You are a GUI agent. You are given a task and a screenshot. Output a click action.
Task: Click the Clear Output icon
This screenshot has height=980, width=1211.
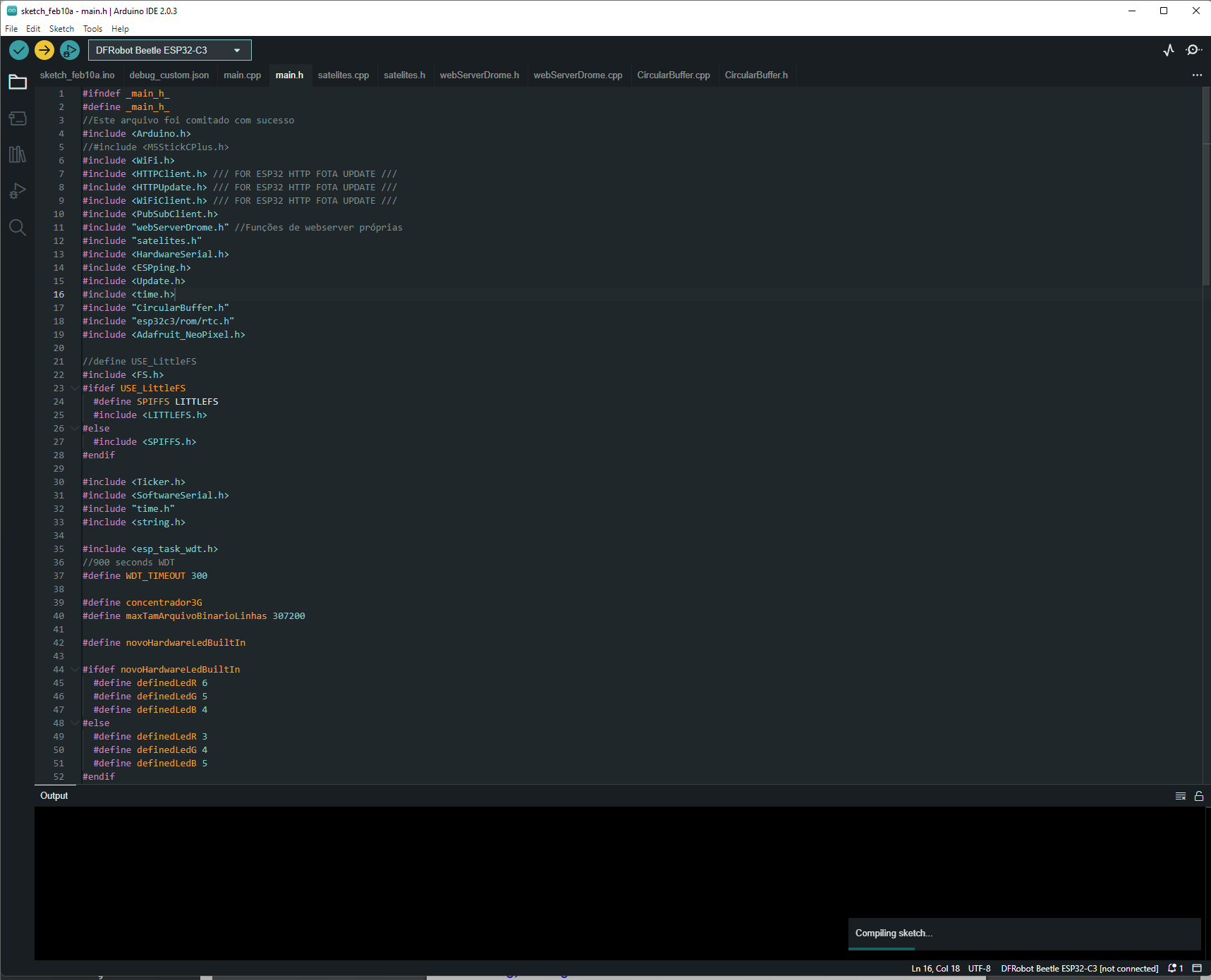coord(1180,795)
